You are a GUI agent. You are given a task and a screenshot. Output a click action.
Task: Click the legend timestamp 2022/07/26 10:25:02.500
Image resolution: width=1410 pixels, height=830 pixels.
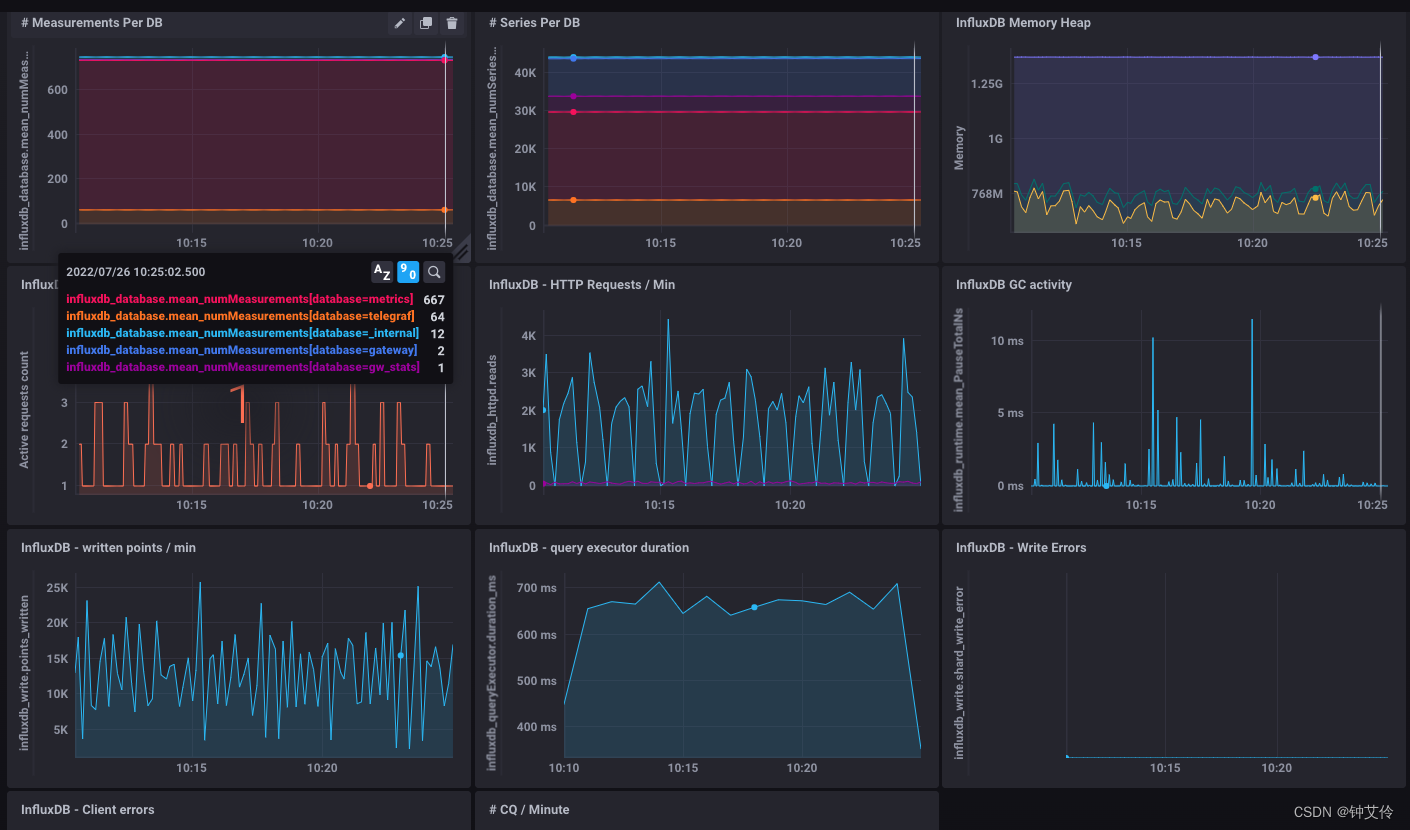pyautogui.click(x=136, y=272)
